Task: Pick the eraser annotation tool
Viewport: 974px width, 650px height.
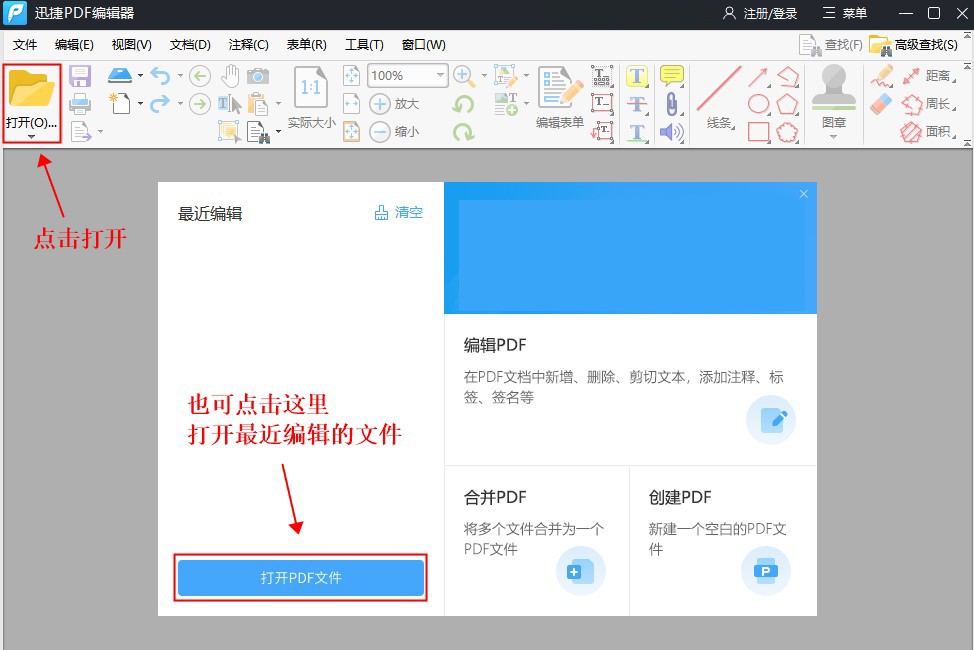Action: (x=880, y=104)
